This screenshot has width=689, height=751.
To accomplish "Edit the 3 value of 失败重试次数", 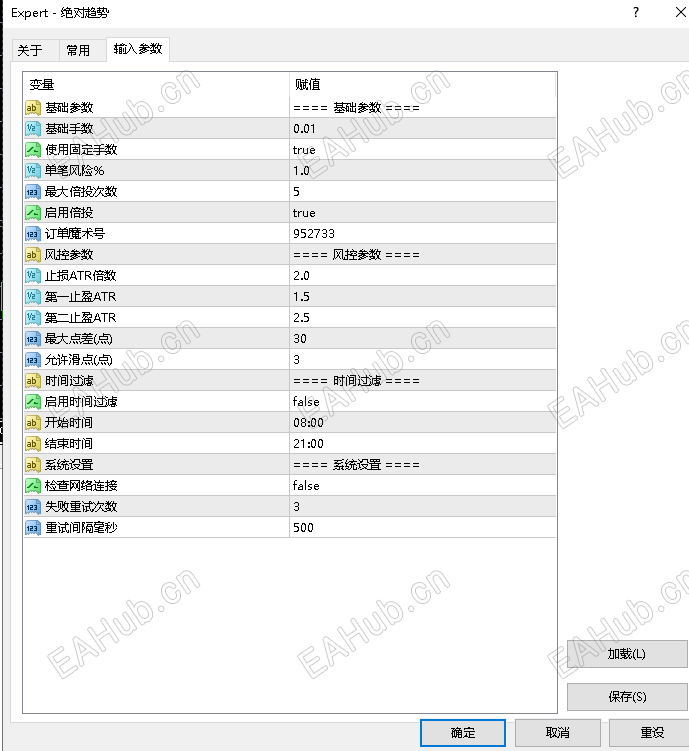I will coord(423,507).
